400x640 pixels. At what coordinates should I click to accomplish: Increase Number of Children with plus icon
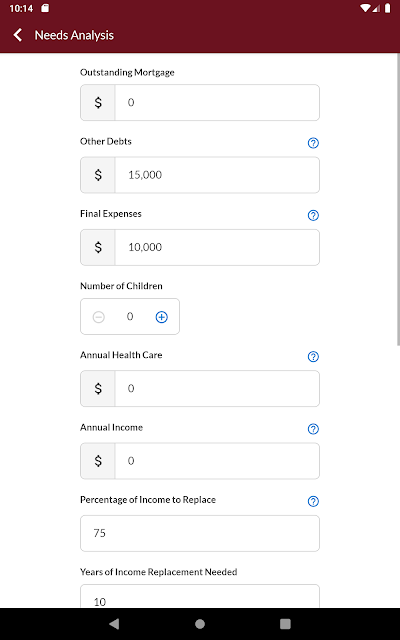tap(162, 317)
